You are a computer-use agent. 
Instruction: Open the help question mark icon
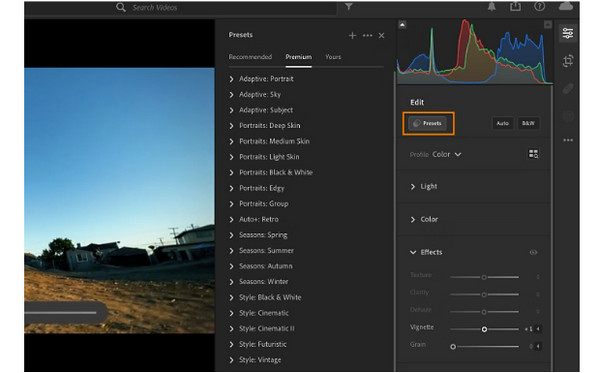540,6
